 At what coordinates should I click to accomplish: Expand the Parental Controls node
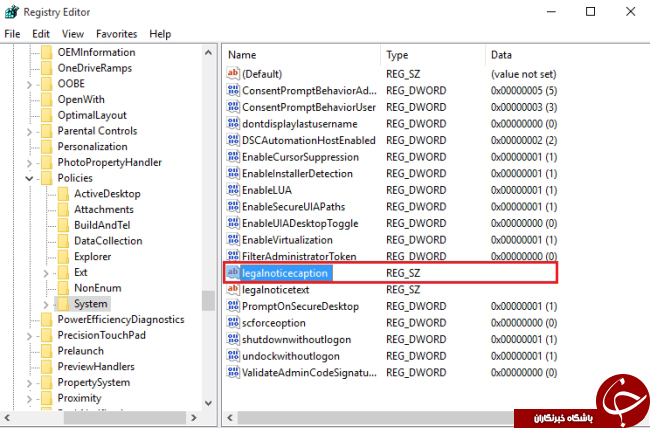(x=29, y=132)
